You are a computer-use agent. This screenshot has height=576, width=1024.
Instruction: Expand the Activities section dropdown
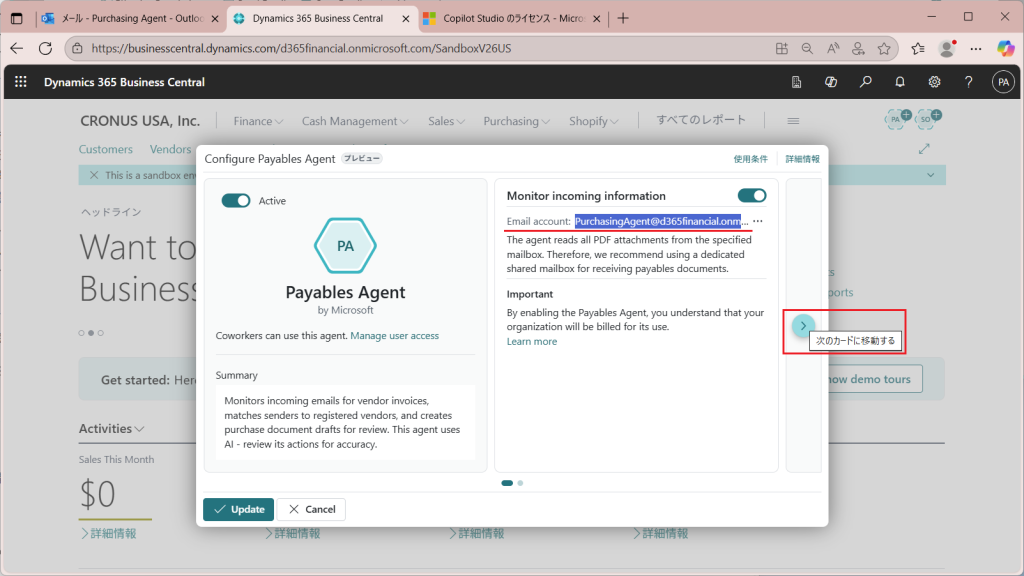click(x=112, y=428)
